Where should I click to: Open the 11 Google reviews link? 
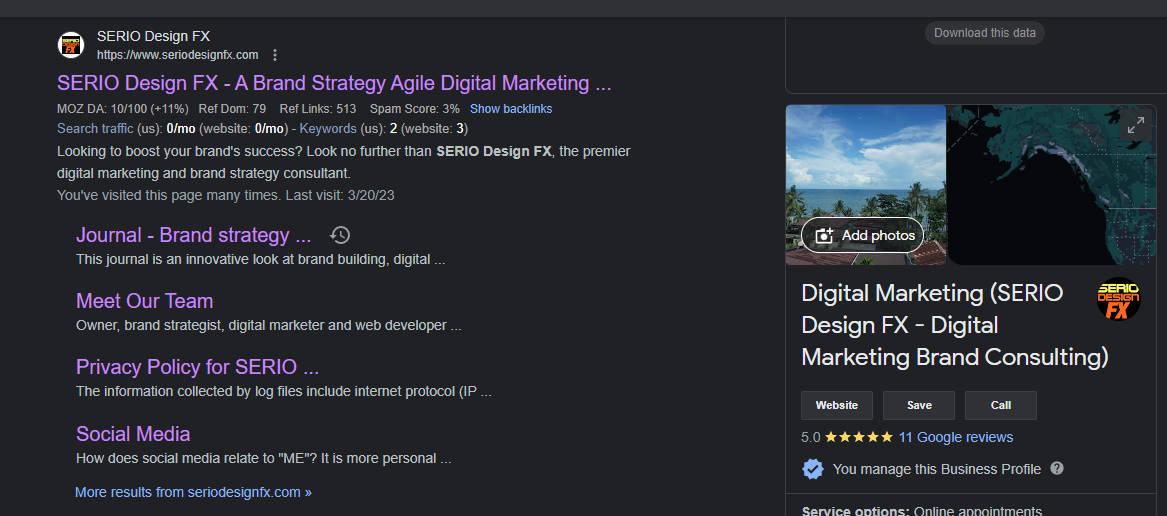[956, 437]
